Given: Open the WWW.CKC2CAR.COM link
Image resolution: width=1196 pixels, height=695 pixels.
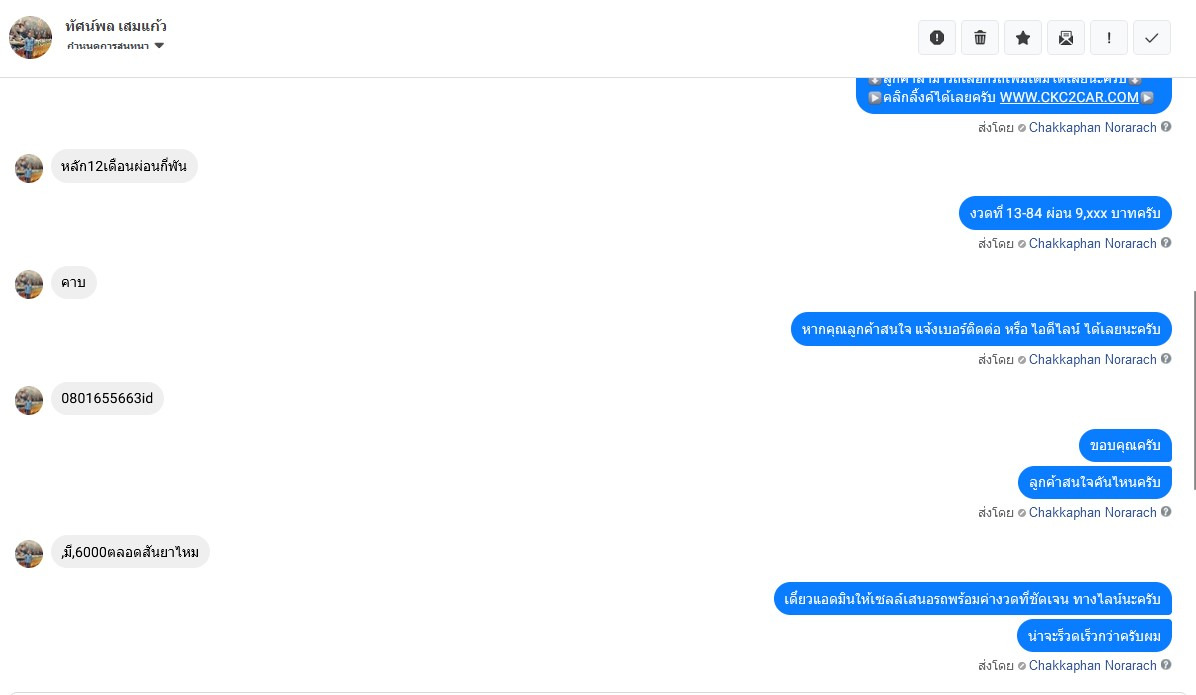Looking at the screenshot, I should [1069, 98].
